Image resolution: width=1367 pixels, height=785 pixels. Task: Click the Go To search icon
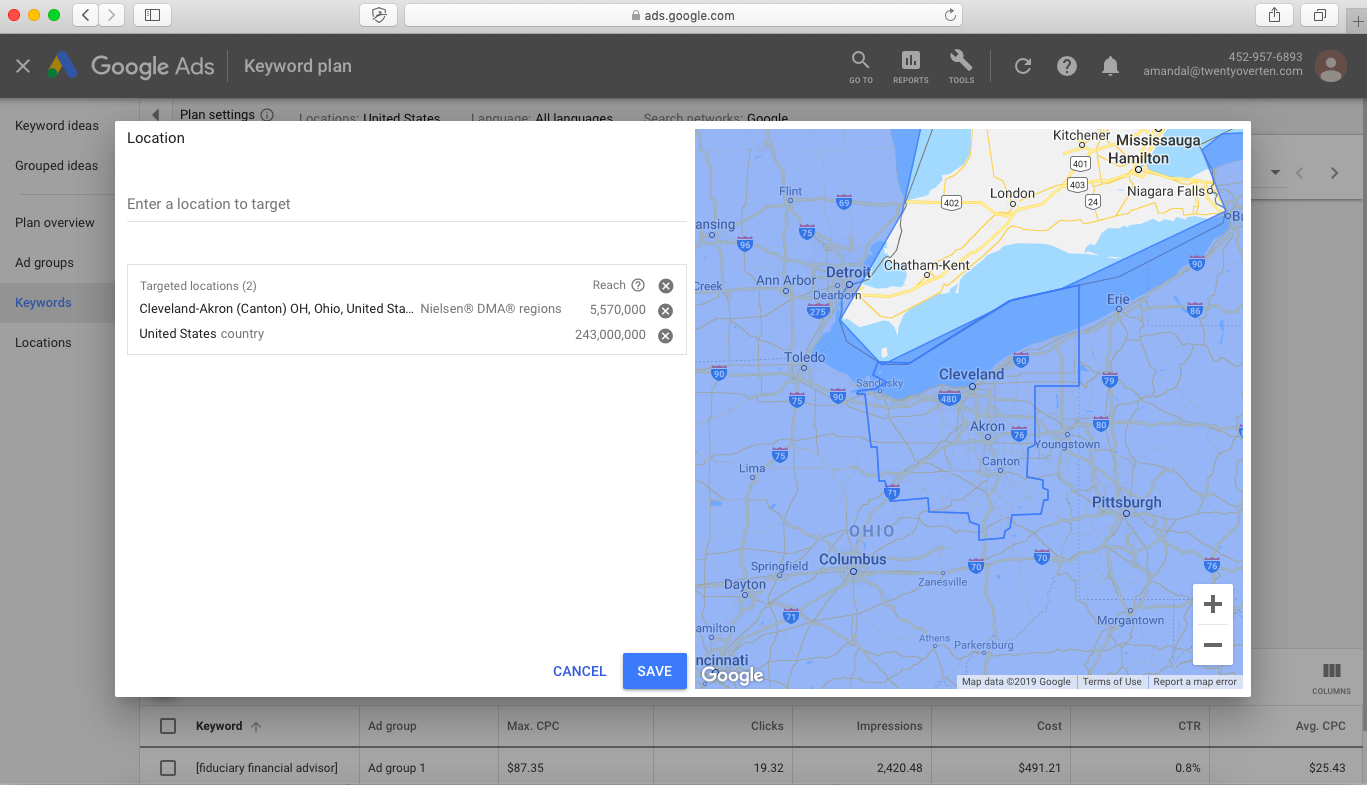860,66
